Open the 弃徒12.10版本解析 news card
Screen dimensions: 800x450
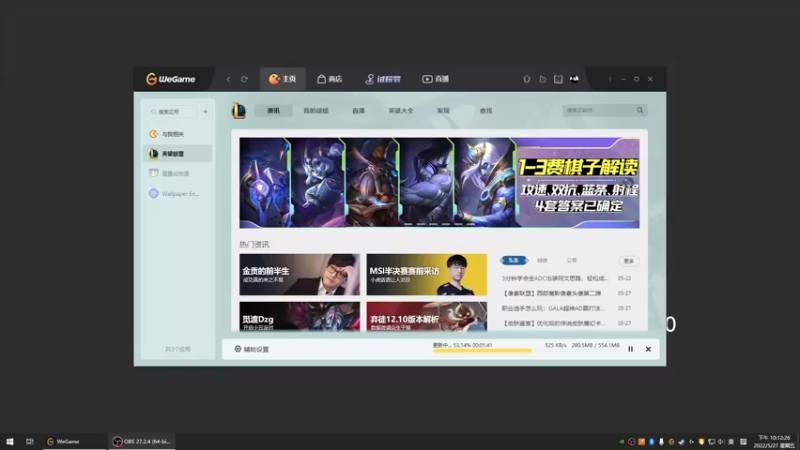pos(427,316)
